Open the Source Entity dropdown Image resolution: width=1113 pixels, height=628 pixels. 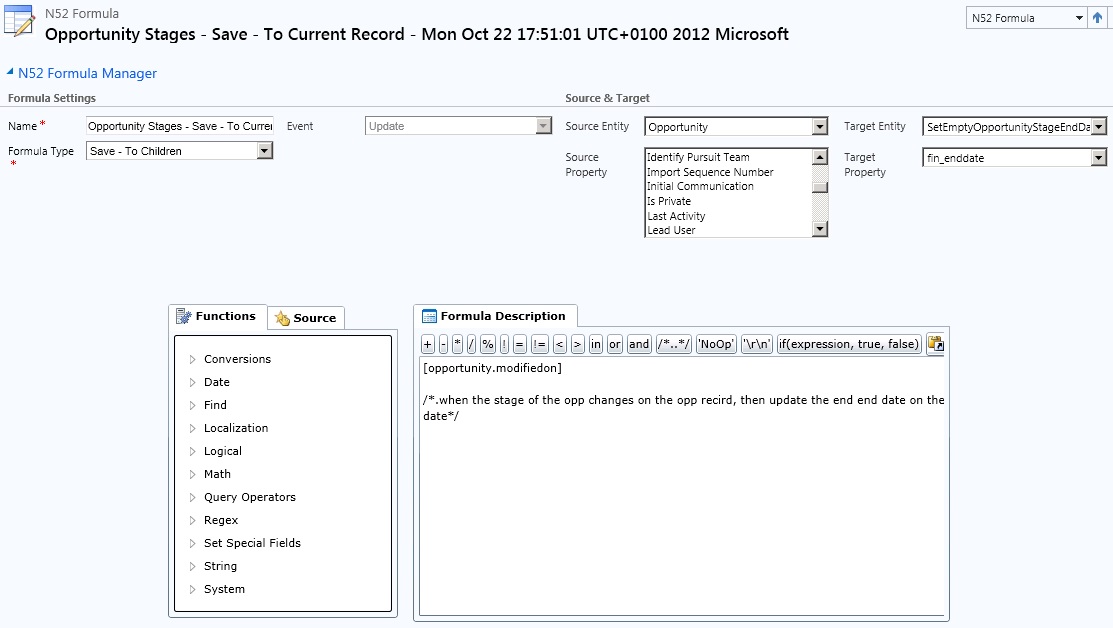click(820, 127)
